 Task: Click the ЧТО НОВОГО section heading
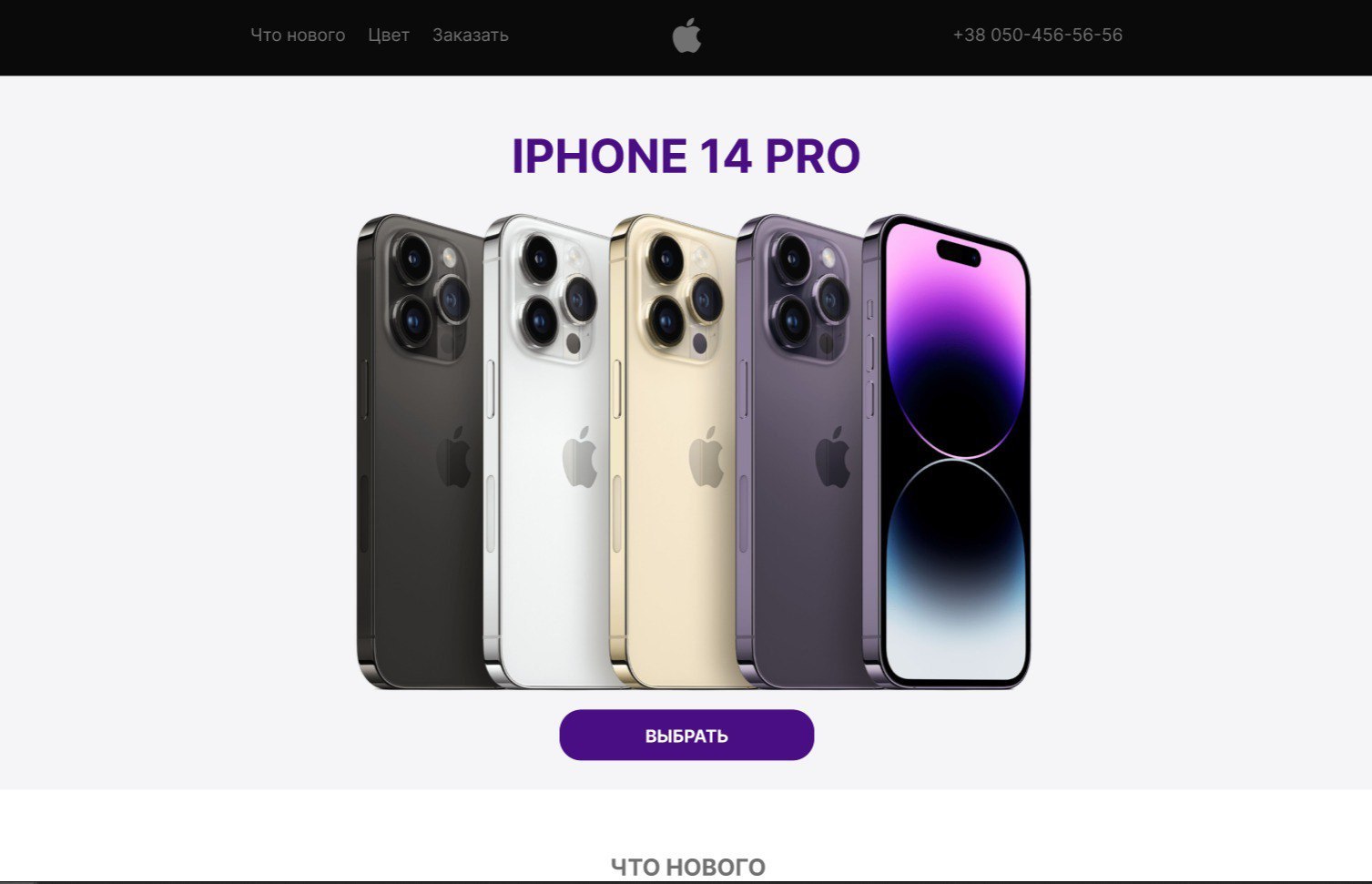[687, 867]
